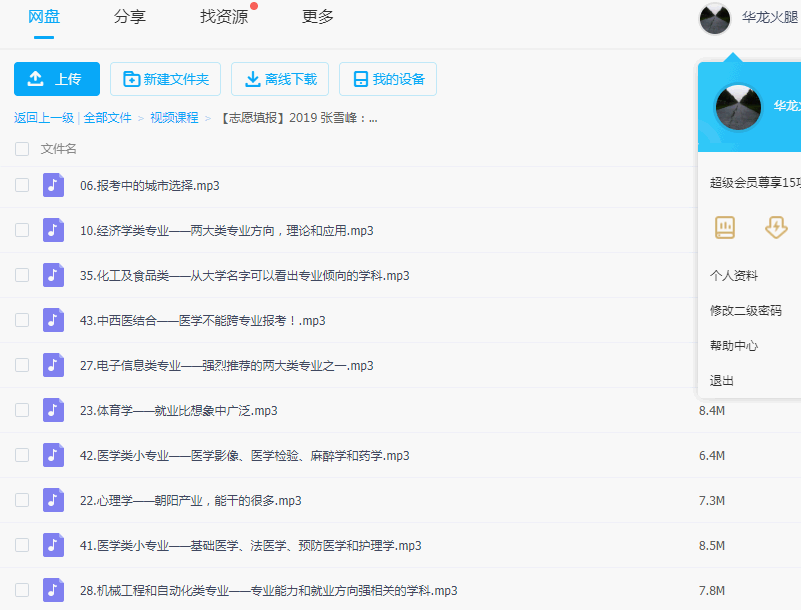The image size is (801, 610).
Task: Open file 35.化工及食品类 mp3
Action: [245, 275]
